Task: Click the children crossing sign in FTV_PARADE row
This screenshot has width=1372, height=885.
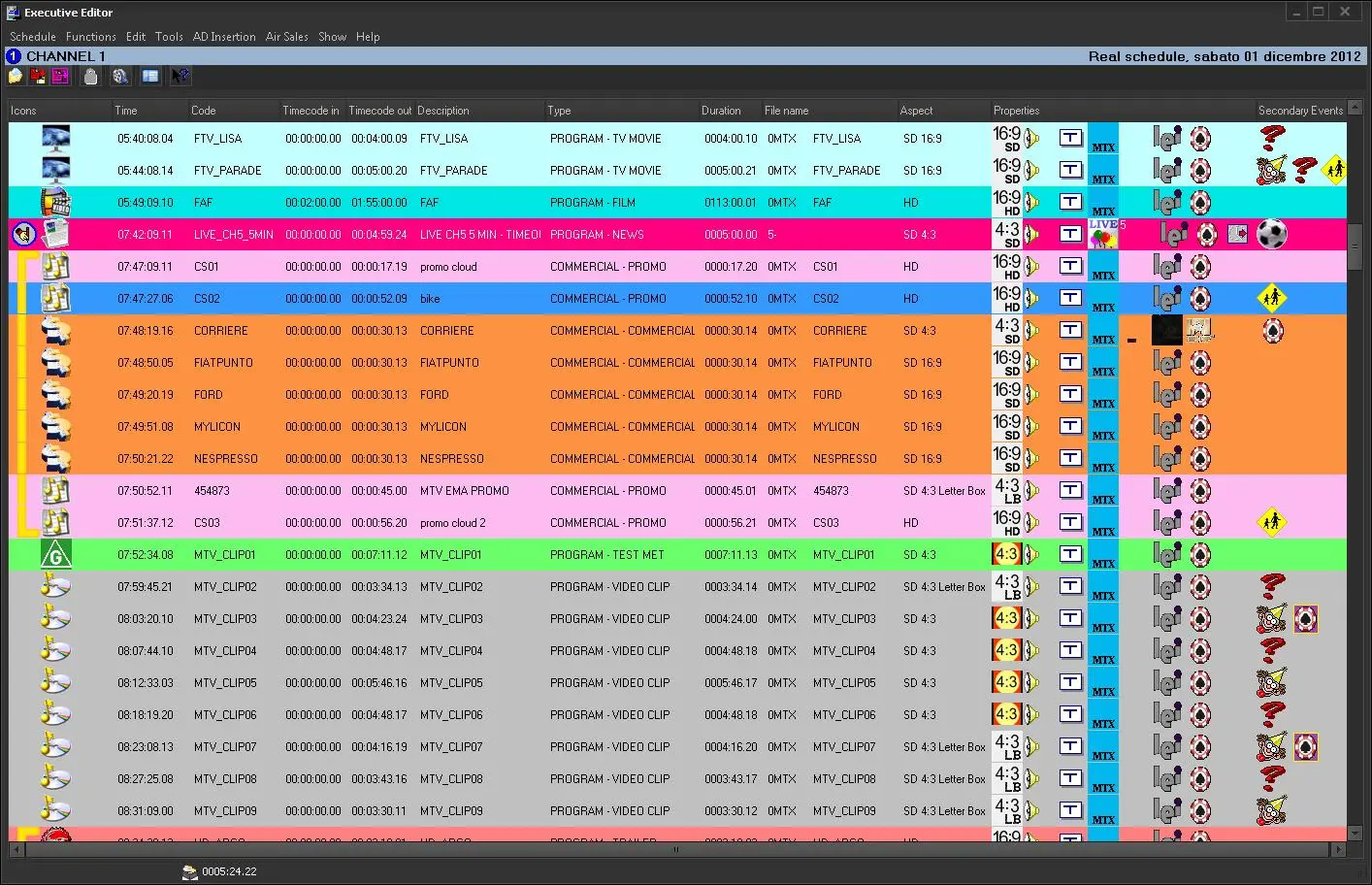Action: (1336, 170)
